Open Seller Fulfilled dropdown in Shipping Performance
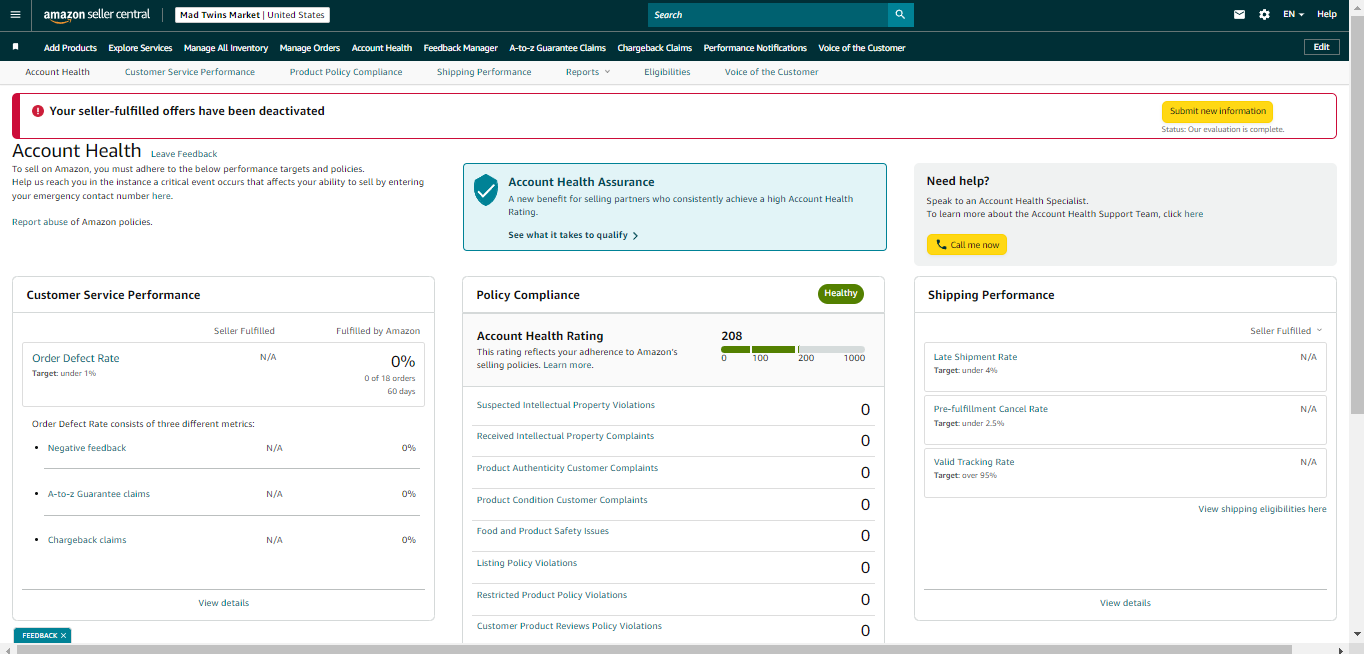 pyautogui.click(x=1286, y=331)
